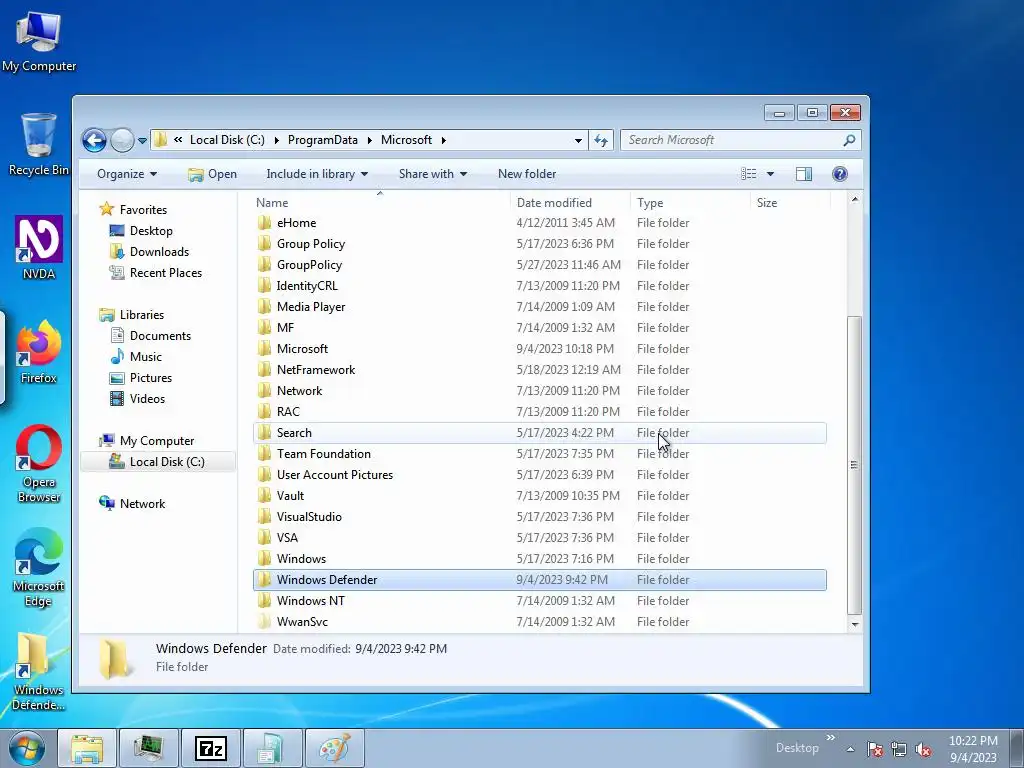
Task: Expand the arrow after ProgramData breadcrumb
Action: [369, 140]
